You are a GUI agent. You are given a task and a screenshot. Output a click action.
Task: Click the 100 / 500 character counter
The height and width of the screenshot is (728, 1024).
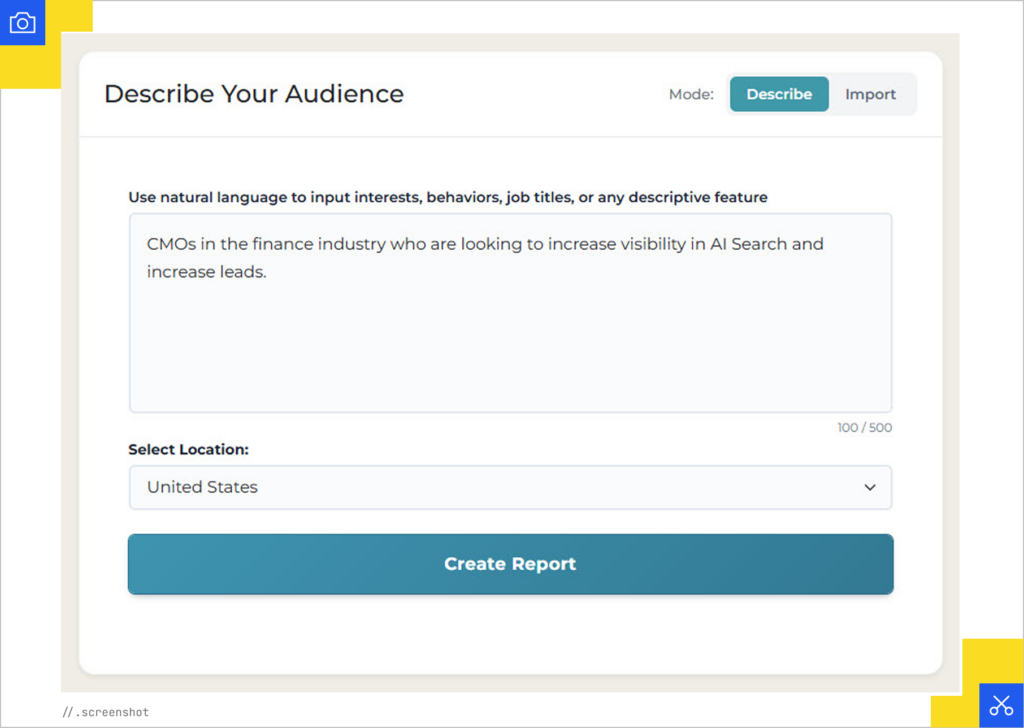pyautogui.click(x=865, y=428)
